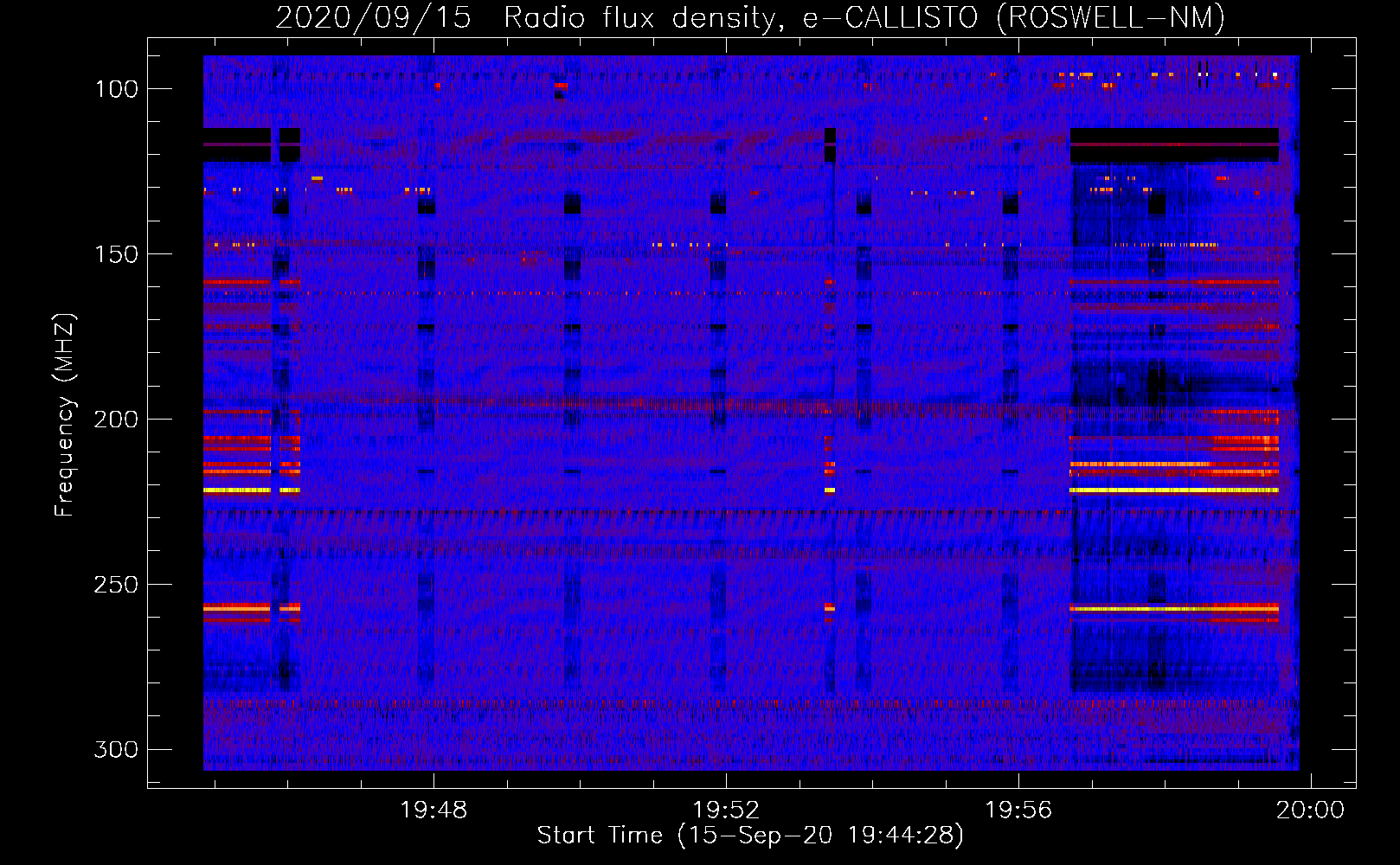Screen dimensions: 1400x865
Task: Click the 20:00 time tick label
Action: (1311, 810)
